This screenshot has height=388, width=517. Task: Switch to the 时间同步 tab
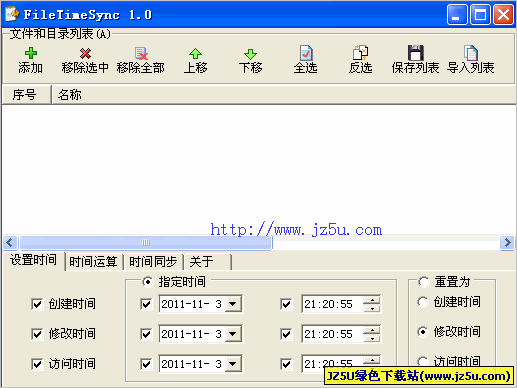[x=153, y=262]
